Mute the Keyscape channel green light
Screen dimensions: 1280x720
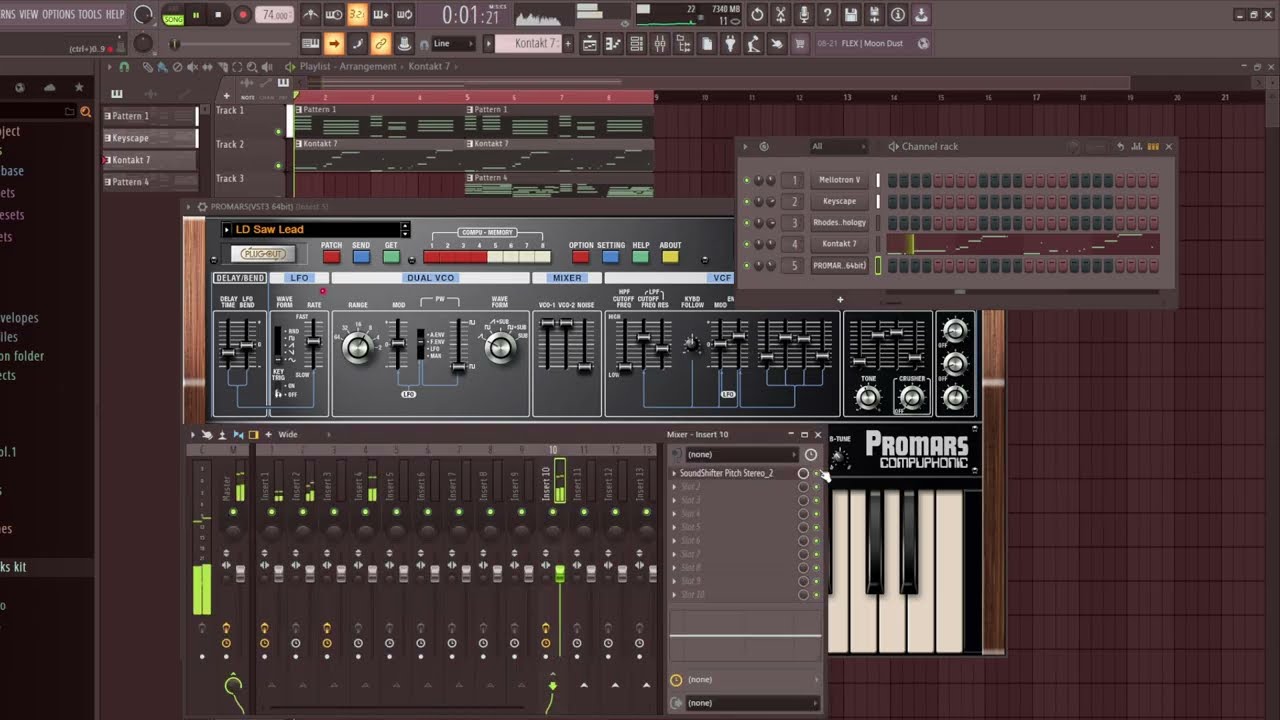tap(746, 201)
